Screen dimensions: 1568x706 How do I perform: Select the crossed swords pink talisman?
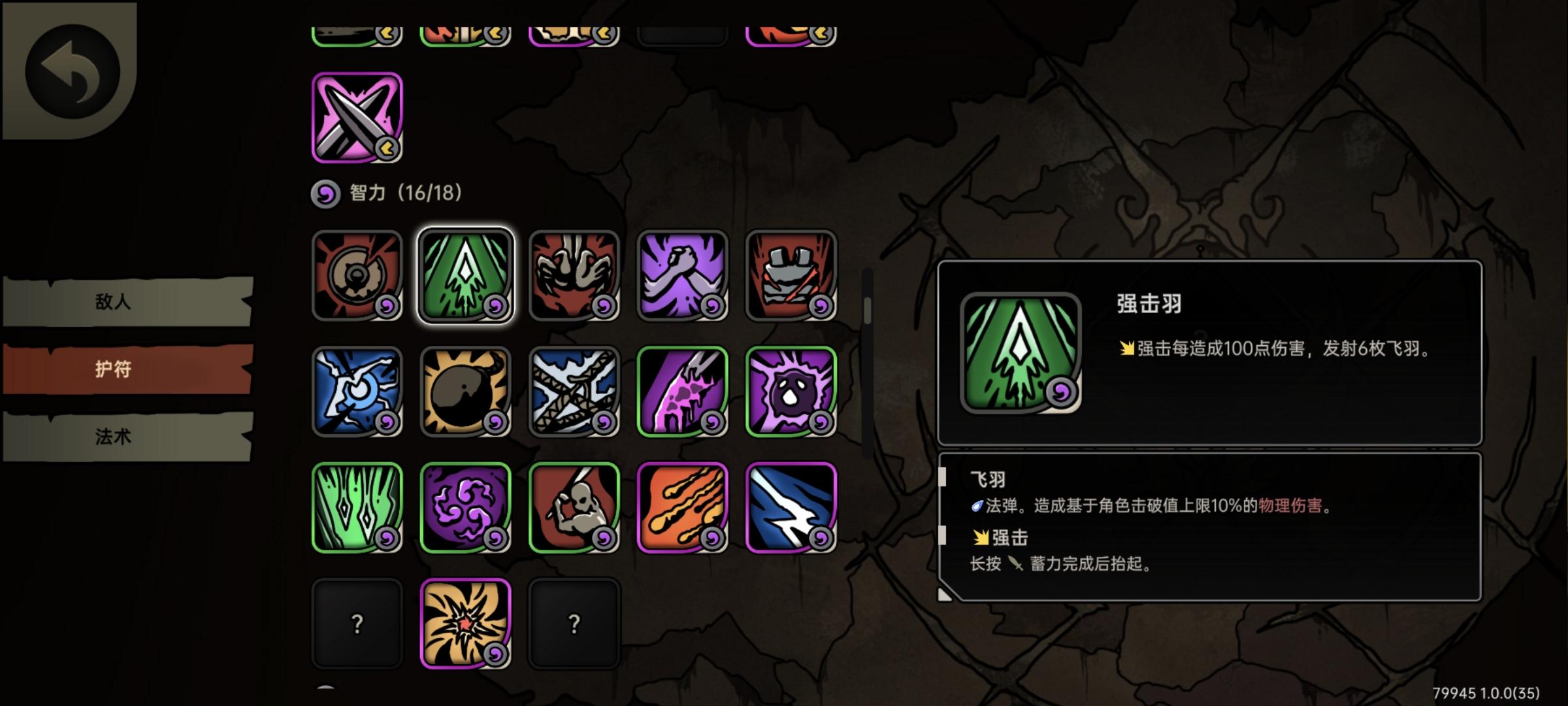tap(357, 118)
